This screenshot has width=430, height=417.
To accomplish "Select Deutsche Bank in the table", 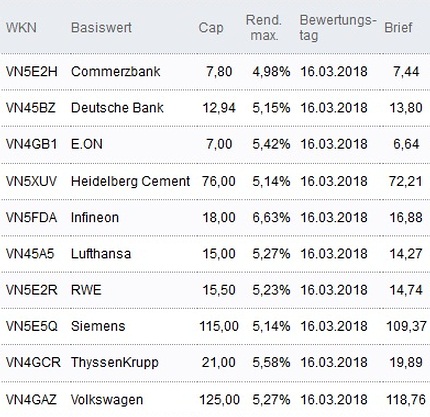I will pos(117,108).
